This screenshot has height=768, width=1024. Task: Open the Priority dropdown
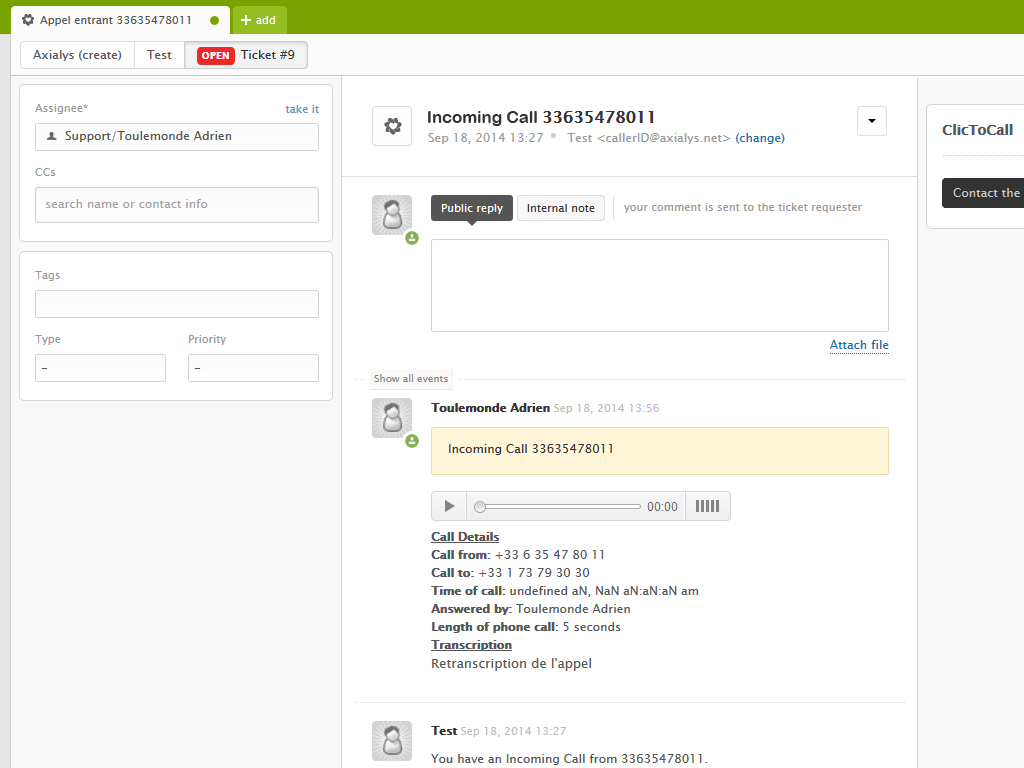pos(253,368)
